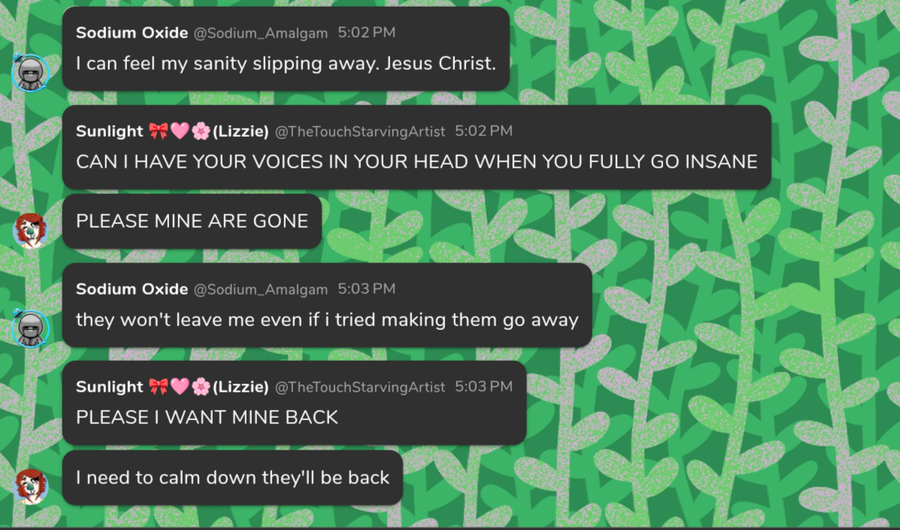The height and width of the screenshot is (530, 900).
Task: Open @TheTouchStarvingArtist handle at 5:03 PM
Action: [x=360, y=388]
